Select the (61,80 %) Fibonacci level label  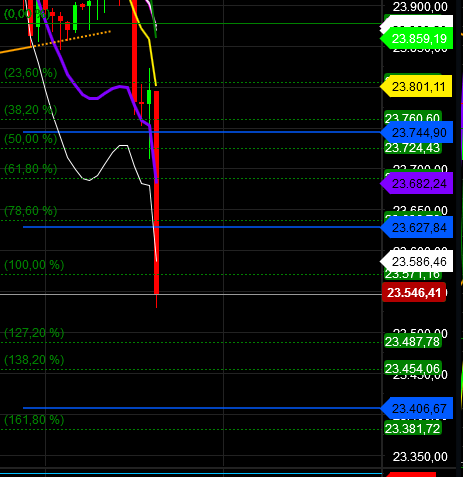(x=31, y=169)
